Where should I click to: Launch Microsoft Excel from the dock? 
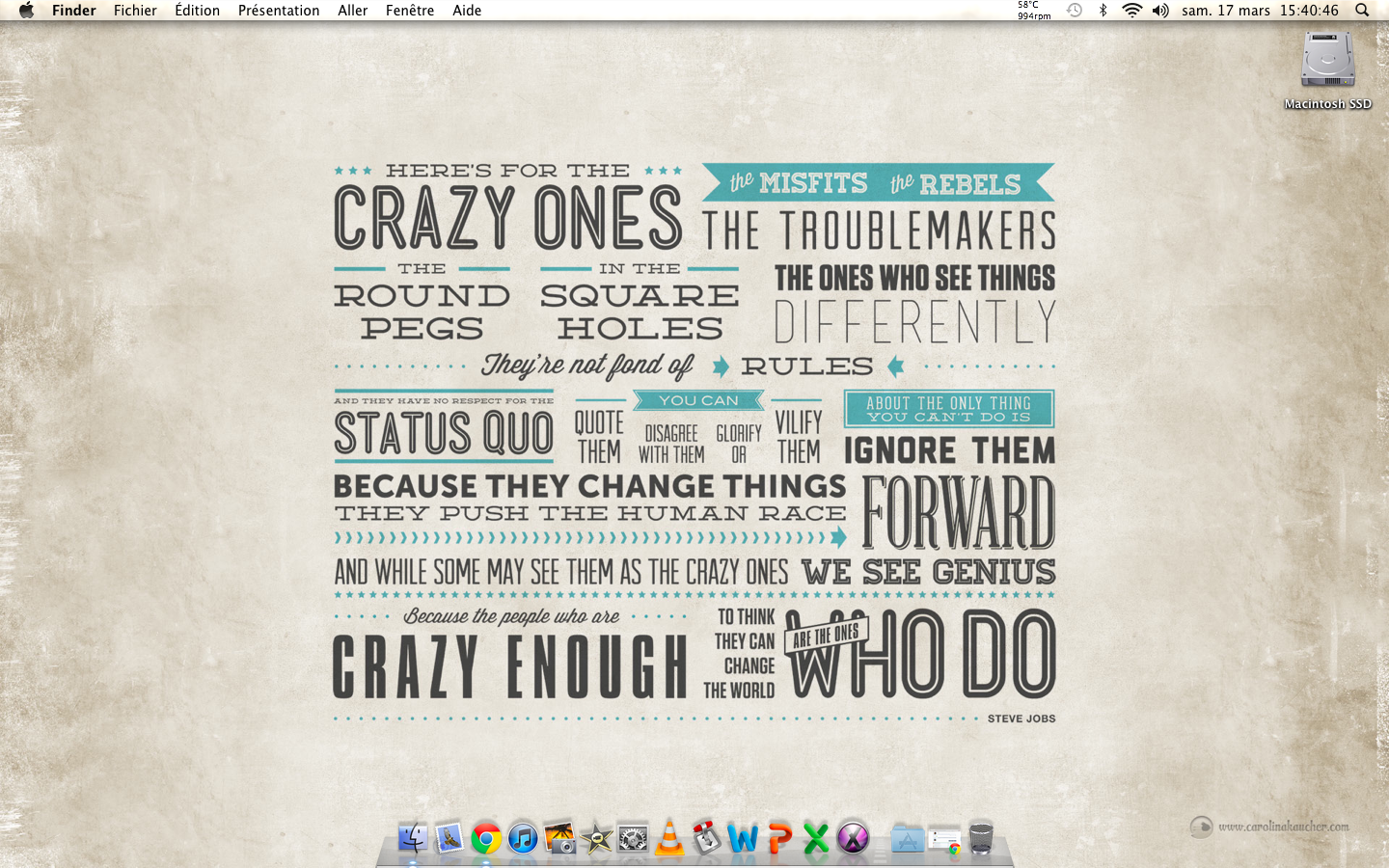pyautogui.click(x=816, y=838)
